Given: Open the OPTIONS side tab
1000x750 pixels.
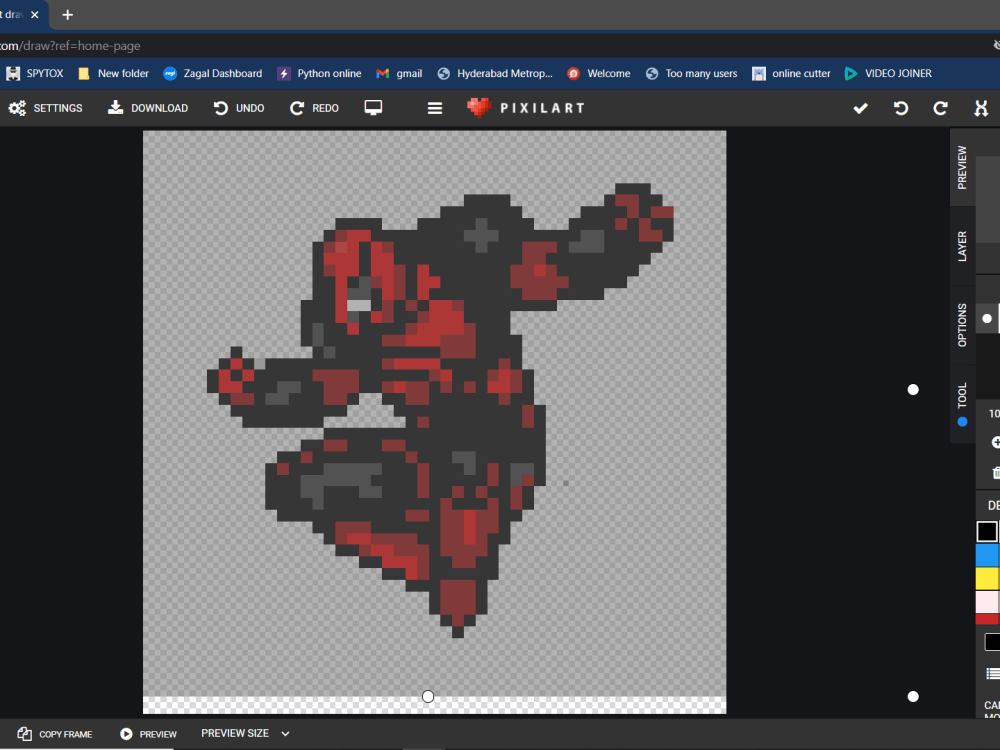Looking at the screenshot, I should [962, 325].
